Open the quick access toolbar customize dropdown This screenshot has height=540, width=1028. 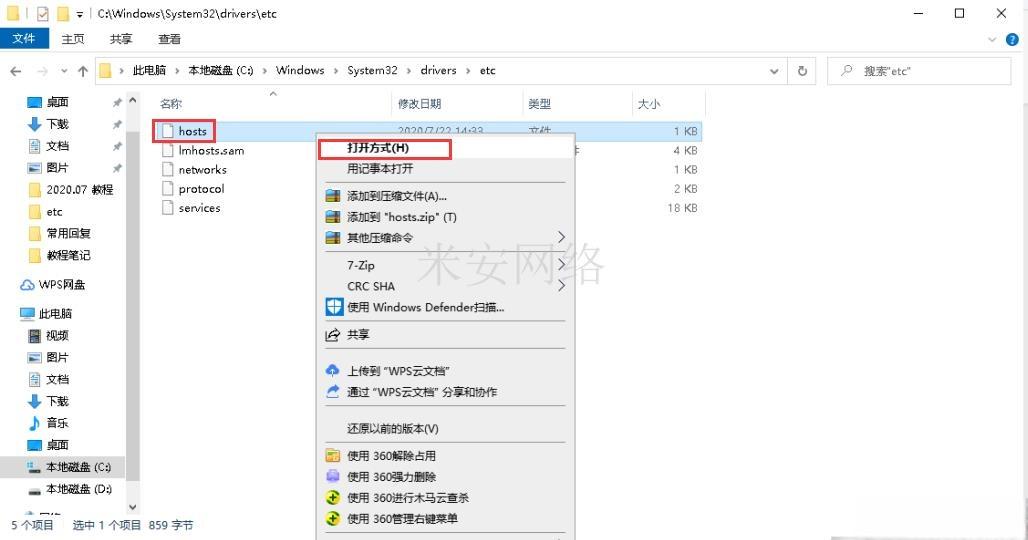[79, 14]
